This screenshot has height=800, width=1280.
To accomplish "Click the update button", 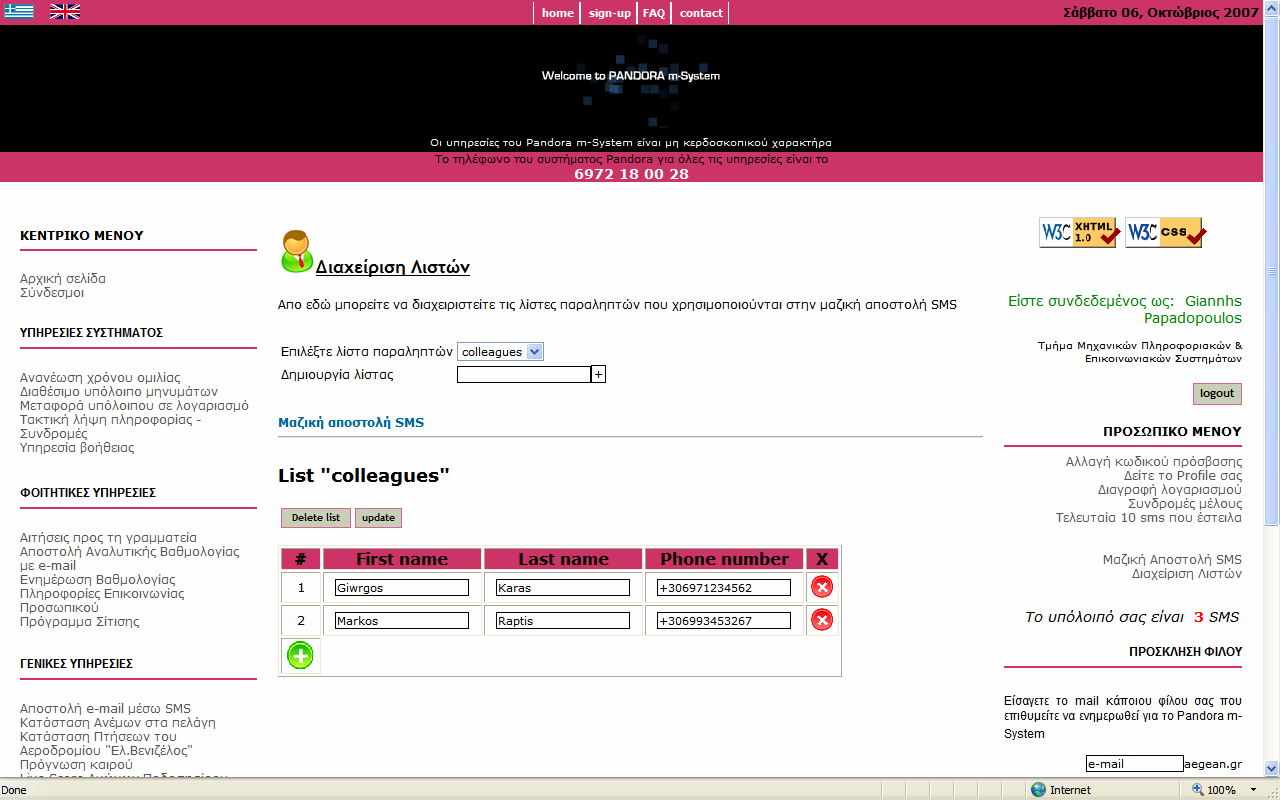I will tap(378, 518).
